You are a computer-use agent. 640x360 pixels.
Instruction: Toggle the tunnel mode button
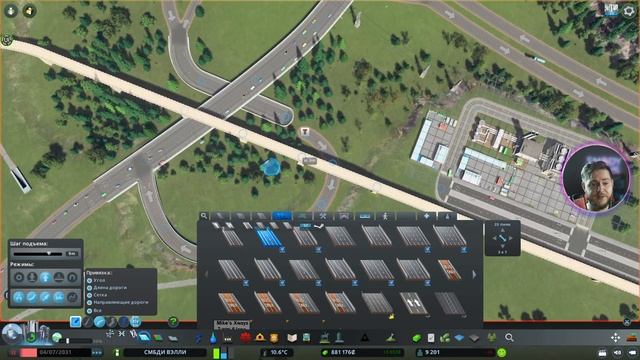pyautogui.click(x=72, y=278)
